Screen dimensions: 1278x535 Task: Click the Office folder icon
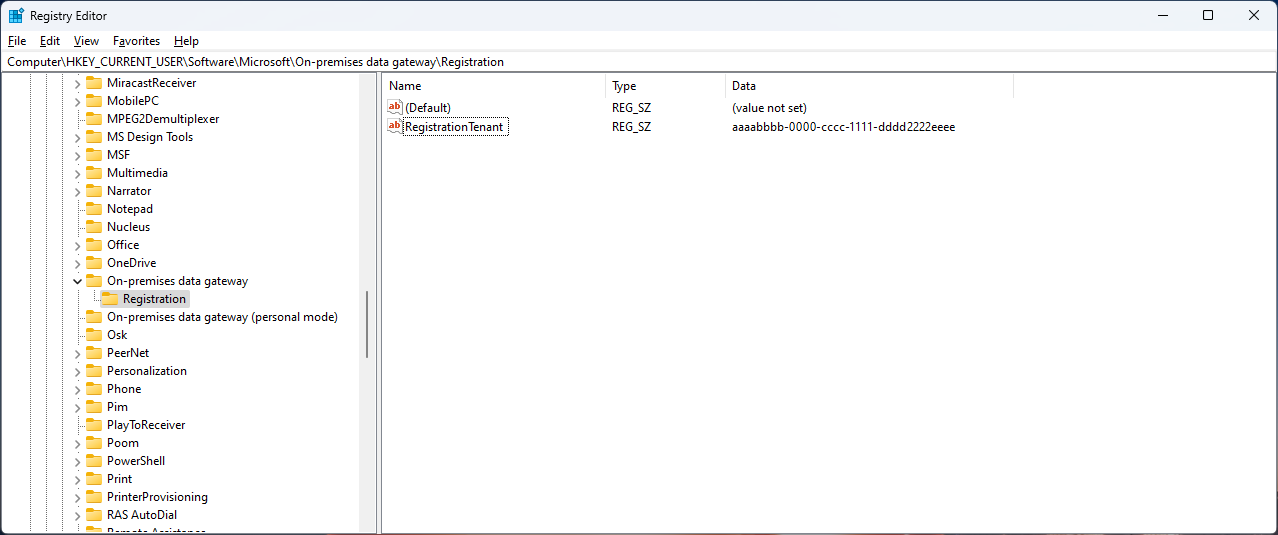[x=93, y=245]
